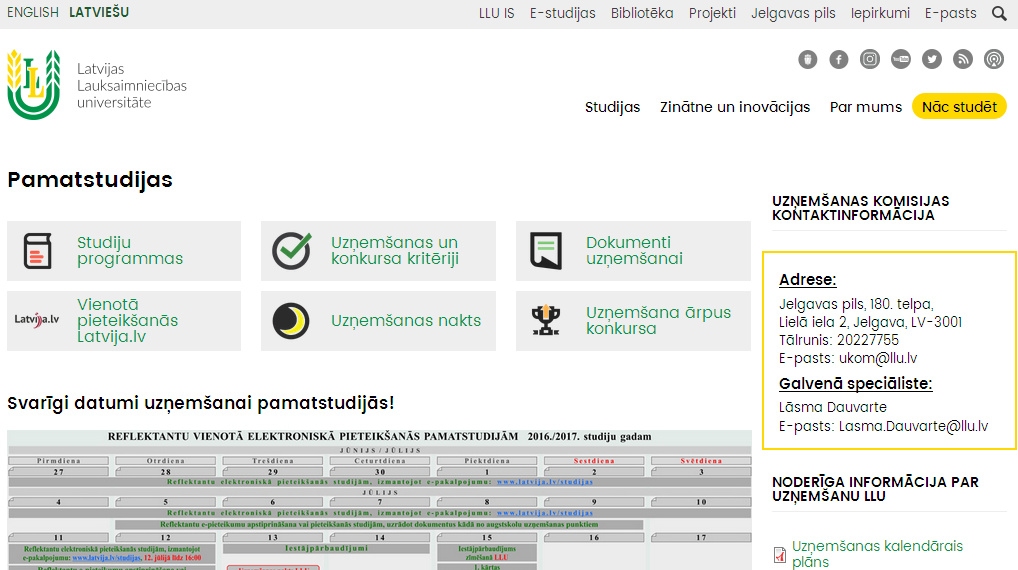This screenshot has height=570, width=1018.
Task: Click the trophy icon for Uzņemšana ārpus konkursa
Action: (x=546, y=321)
